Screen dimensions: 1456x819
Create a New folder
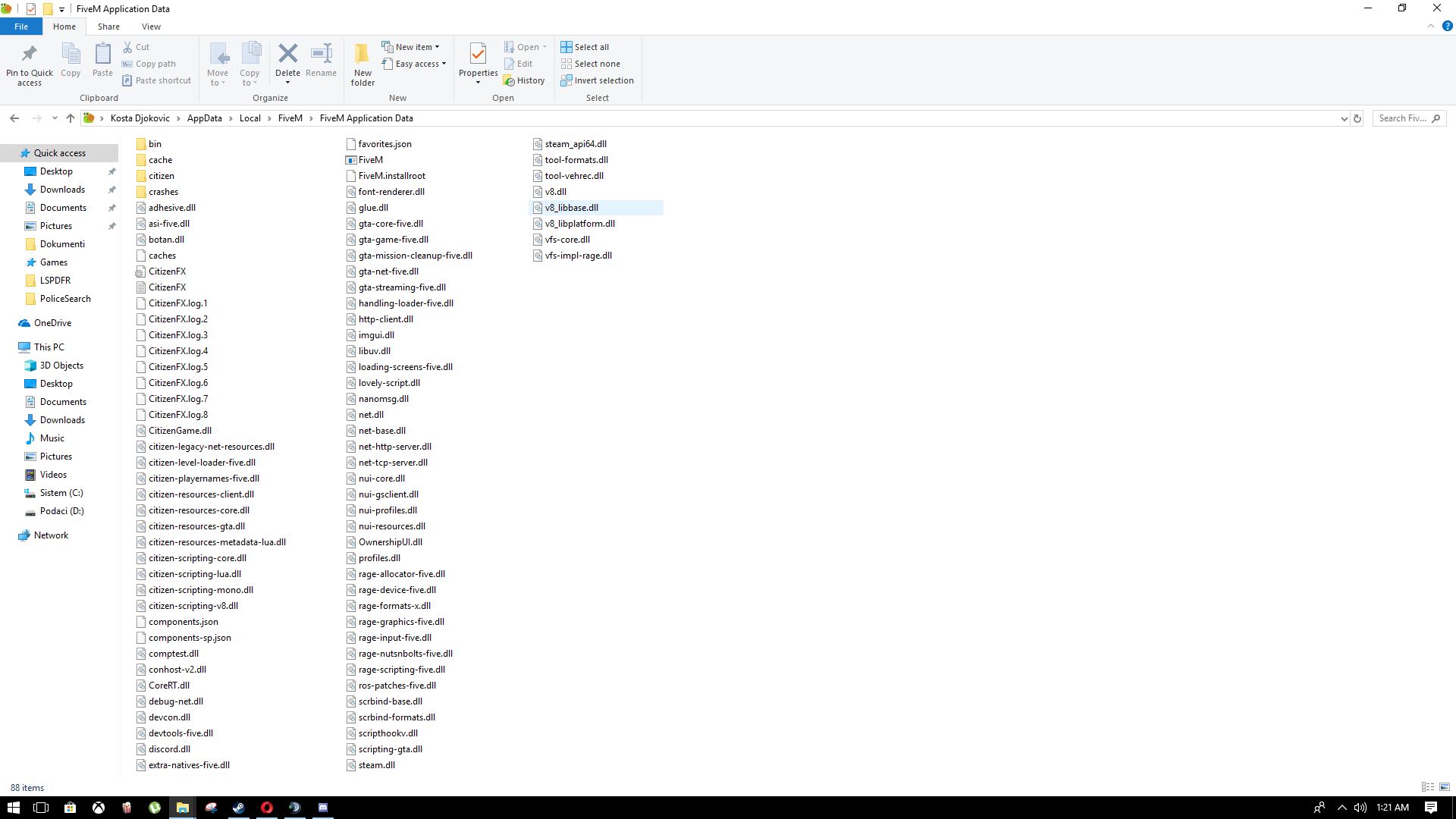tap(362, 64)
